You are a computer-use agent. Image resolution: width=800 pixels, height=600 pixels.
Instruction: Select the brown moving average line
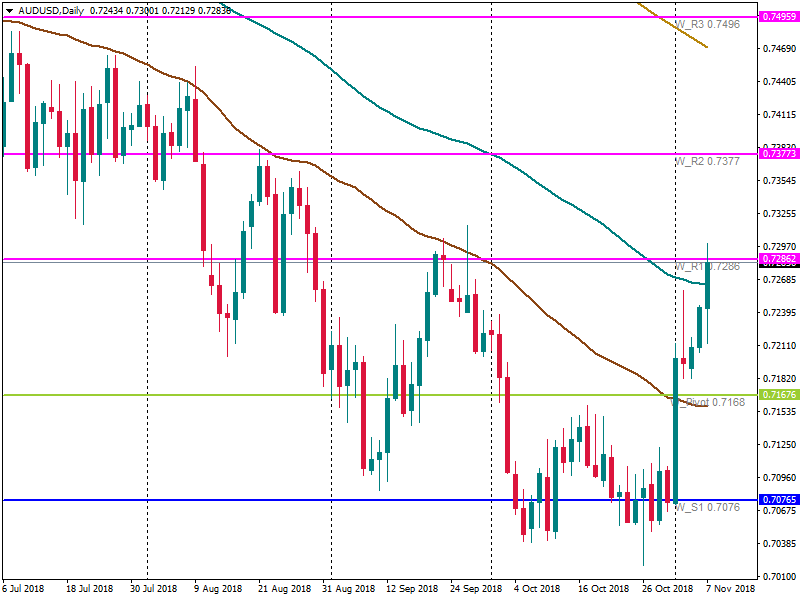[400, 216]
